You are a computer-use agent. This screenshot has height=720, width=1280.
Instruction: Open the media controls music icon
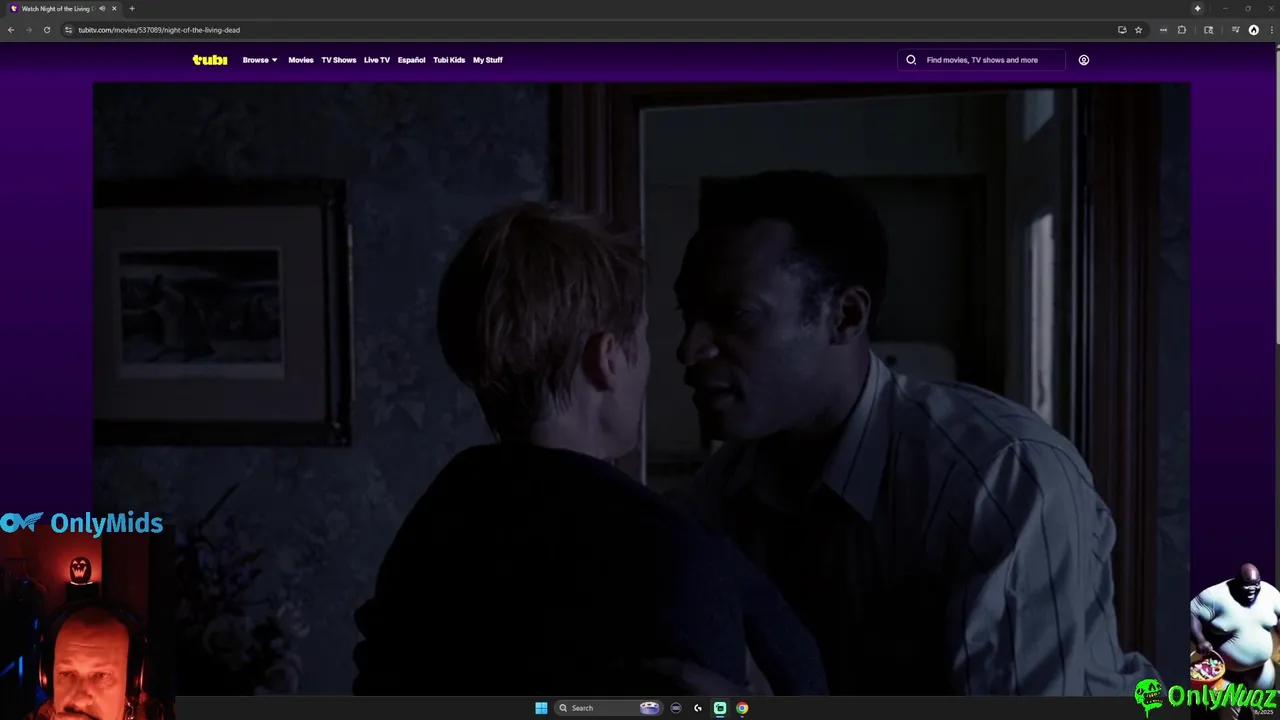[1235, 30]
